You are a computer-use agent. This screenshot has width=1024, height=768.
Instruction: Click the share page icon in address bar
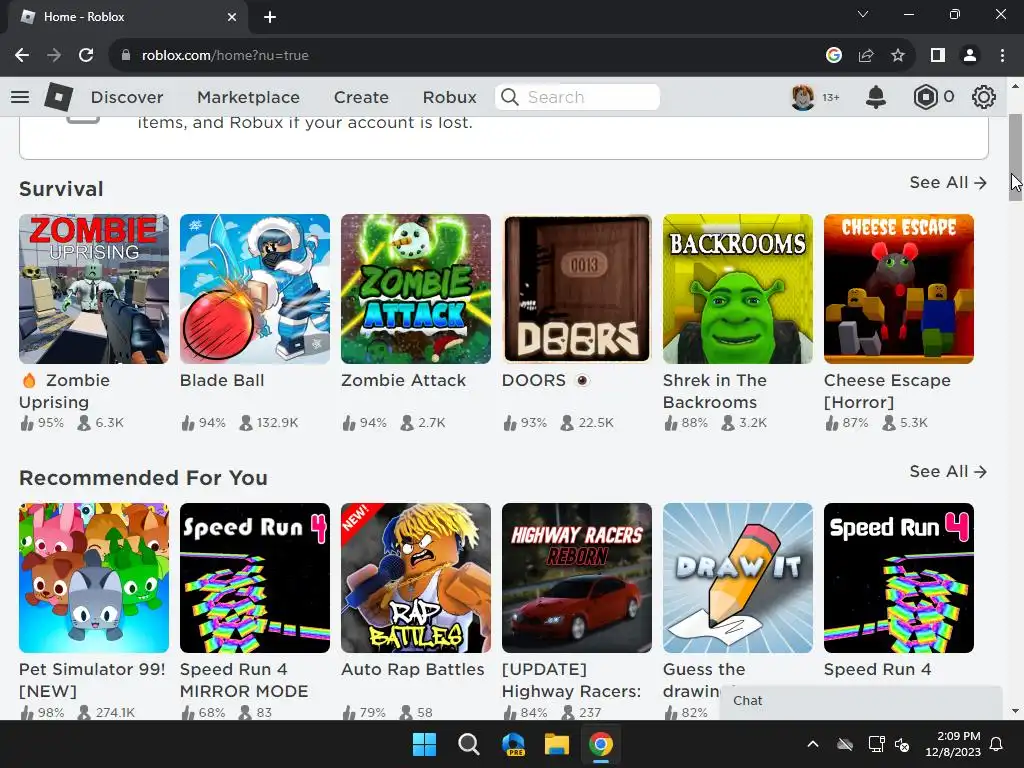tap(866, 56)
